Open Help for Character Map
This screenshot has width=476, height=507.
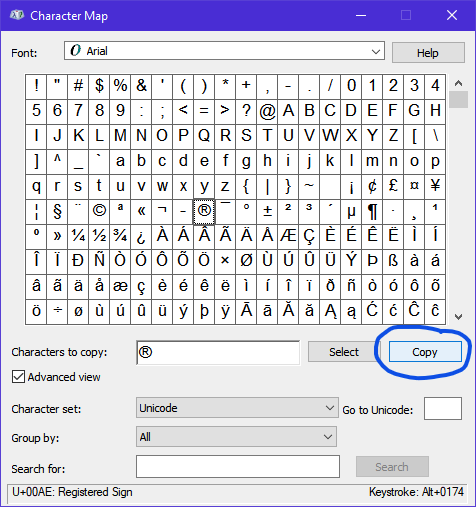click(x=428, y=53)
